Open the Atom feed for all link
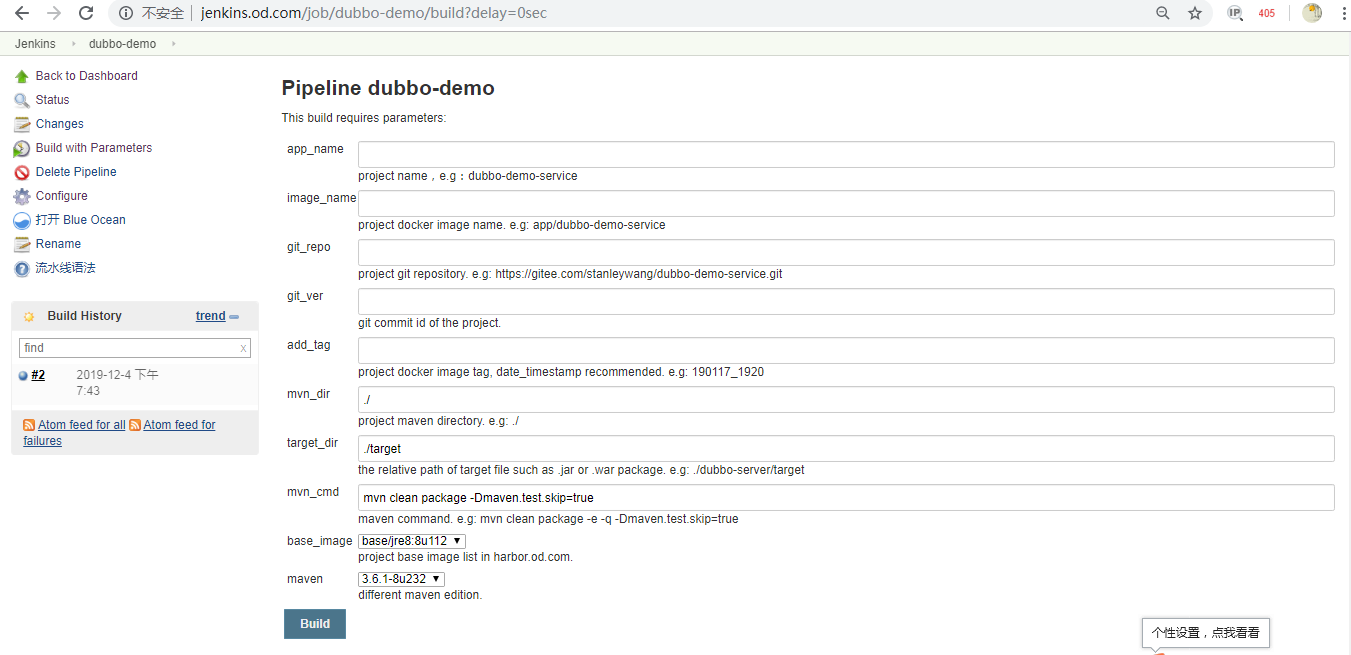 click(x=82, y=425)
